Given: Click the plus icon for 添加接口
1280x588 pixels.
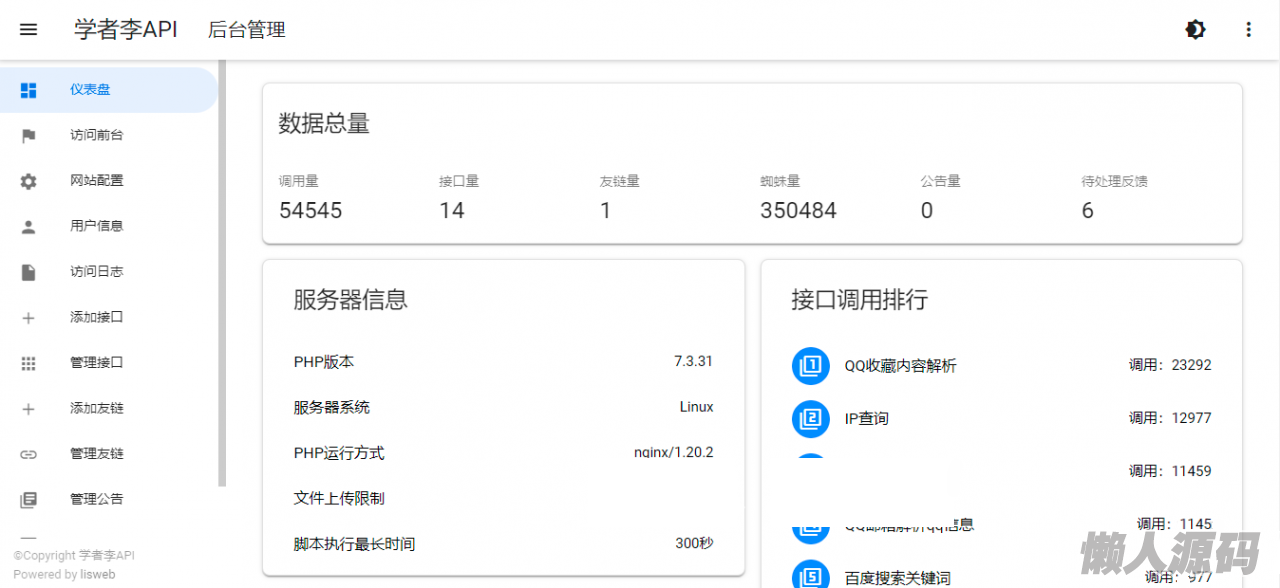Looking at the screenshot, I should [x=28, y=318].
